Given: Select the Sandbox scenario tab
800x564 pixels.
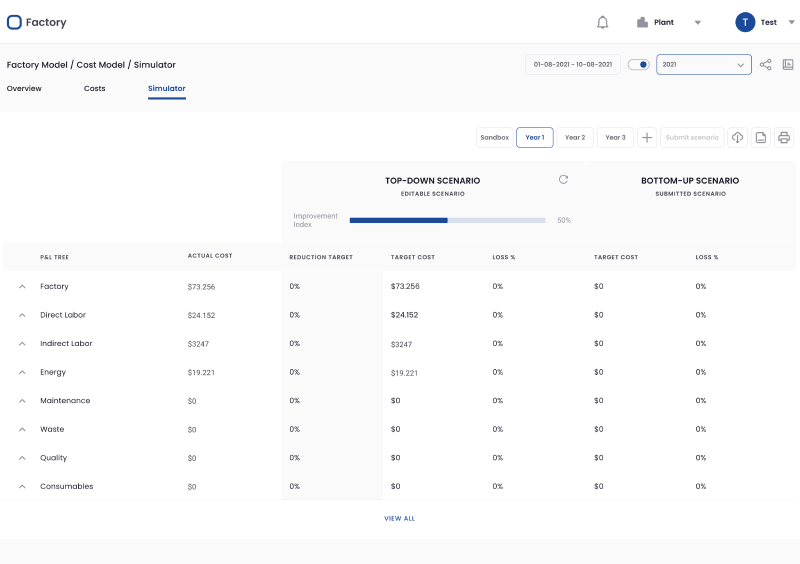Looking at the screenshot, I should coord(494,137).
